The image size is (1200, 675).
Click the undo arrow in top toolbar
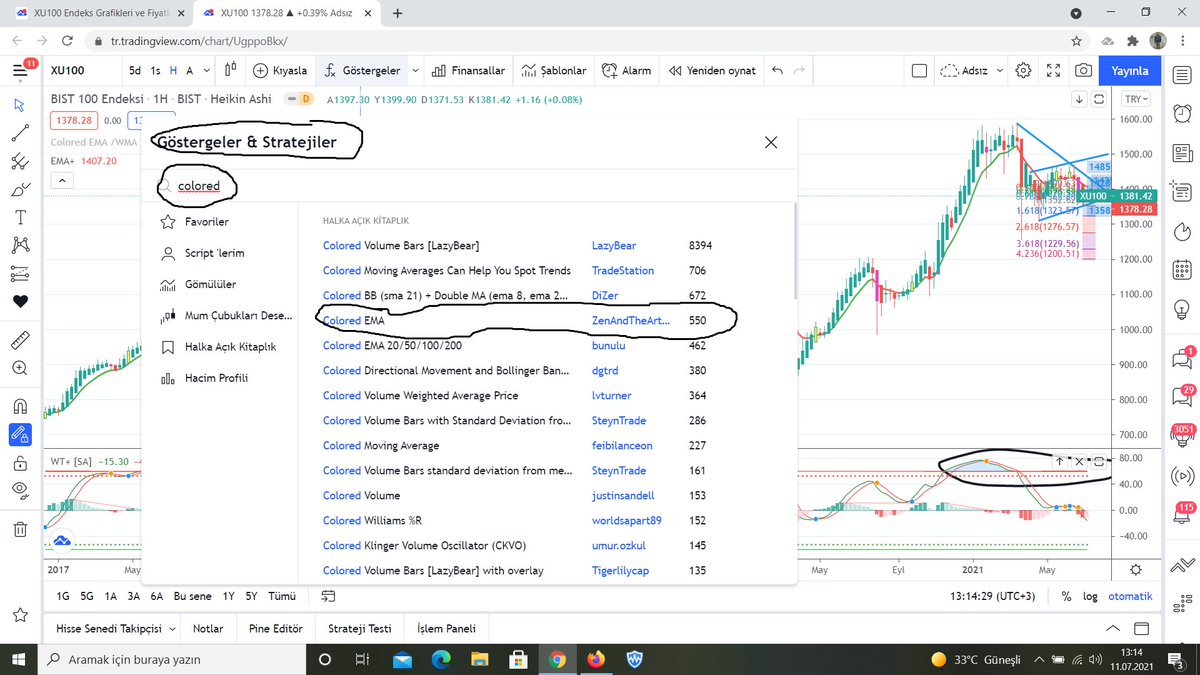(x=777, y=71)
